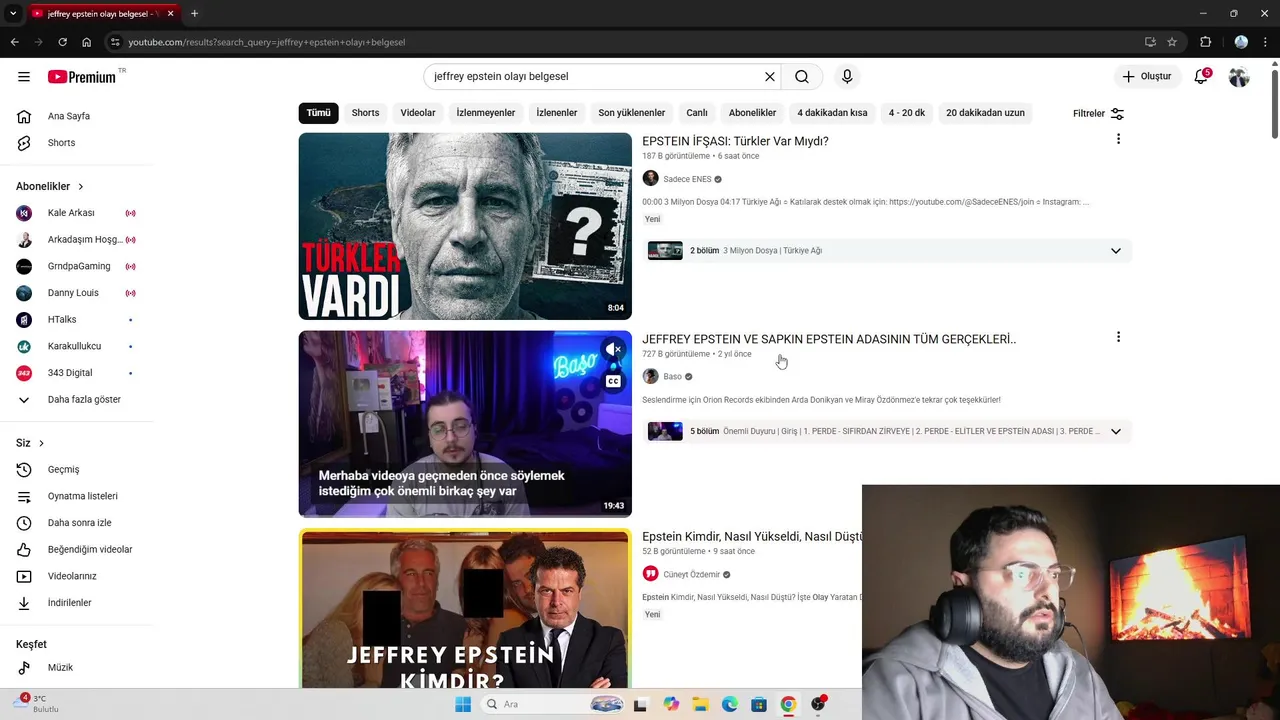
Task: Expand 5 bölüm chapters of Baso video
Action: point(1116,432)
